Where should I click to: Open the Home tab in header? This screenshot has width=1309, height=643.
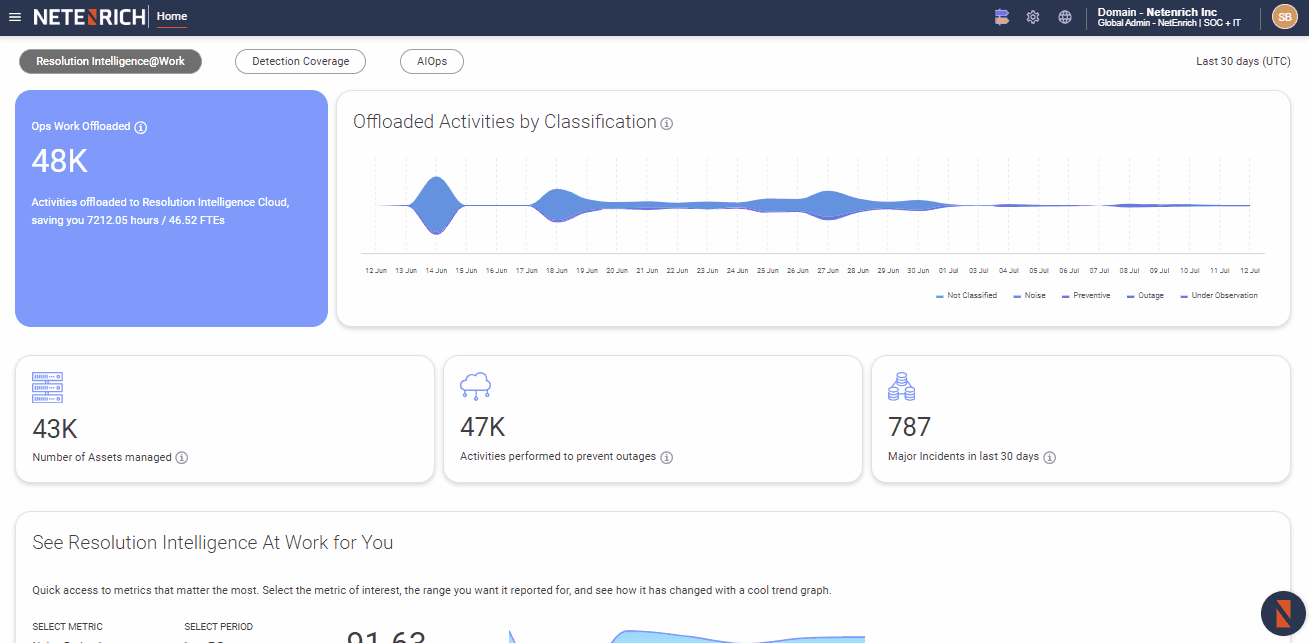[172, 16]
